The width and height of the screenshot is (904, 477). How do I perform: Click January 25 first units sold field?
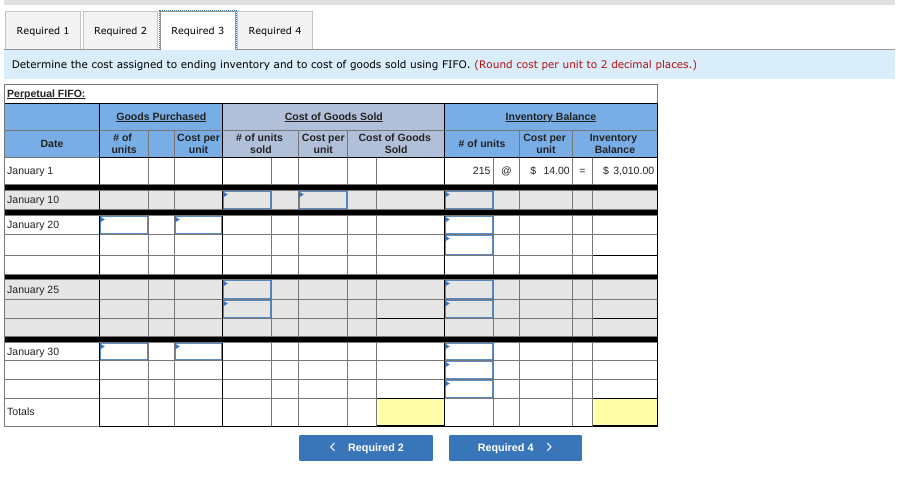point(247,290)
